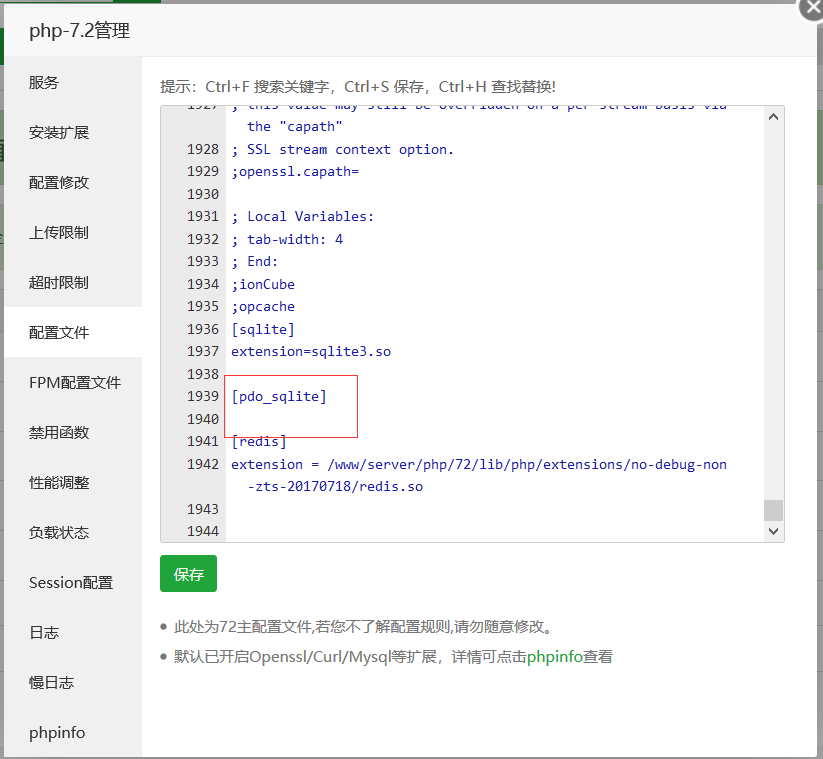Image resolution: width=823 pixels, height=759 pixels.
Task: Click line number 1943 in gutter
Action: [x=203, y=509]
